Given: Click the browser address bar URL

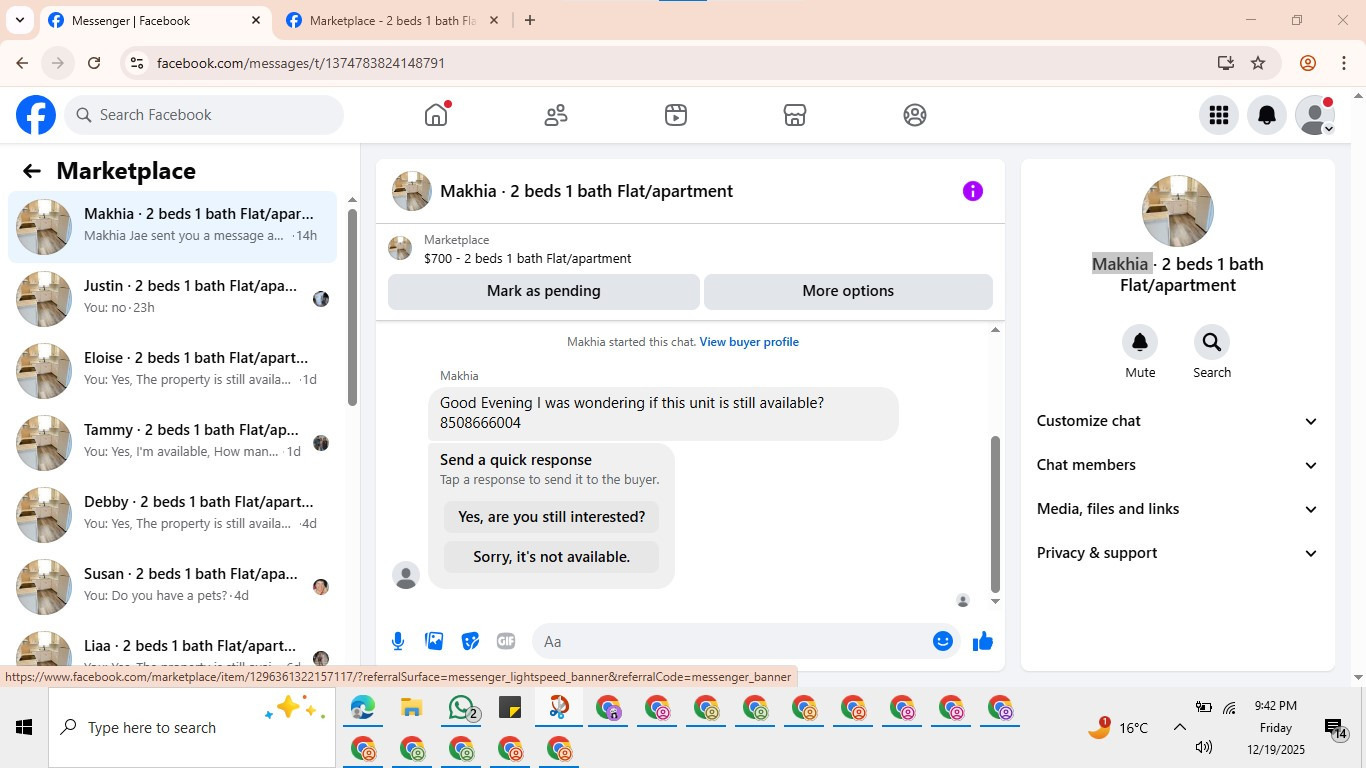Looking at the screenshot, I should (301, 63).
